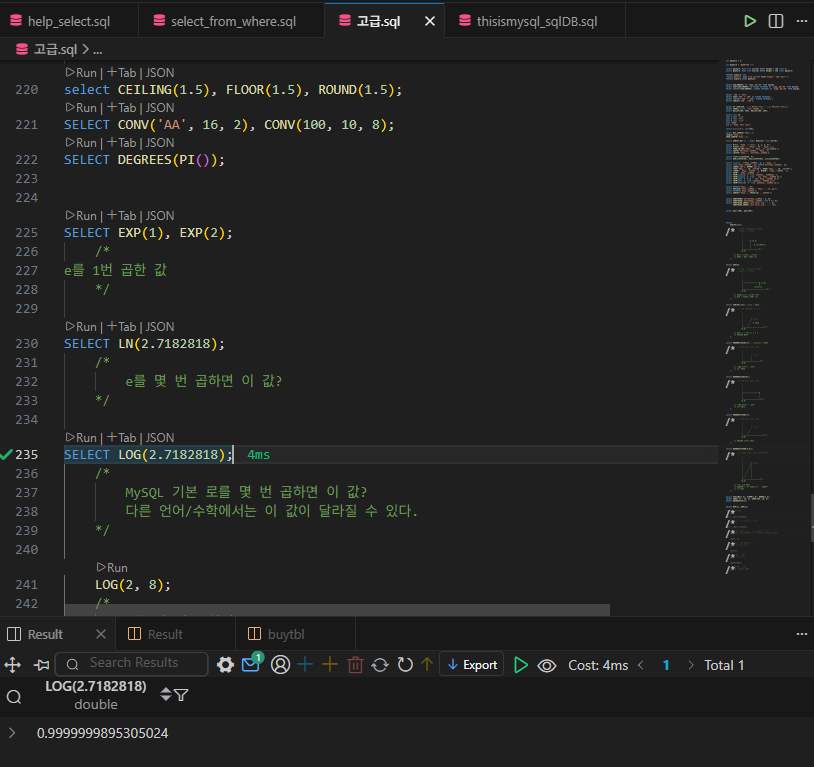The width and height of the screenshot is (814, 767).
Task: Go to previous results page chevron
Action: (641, 665)
